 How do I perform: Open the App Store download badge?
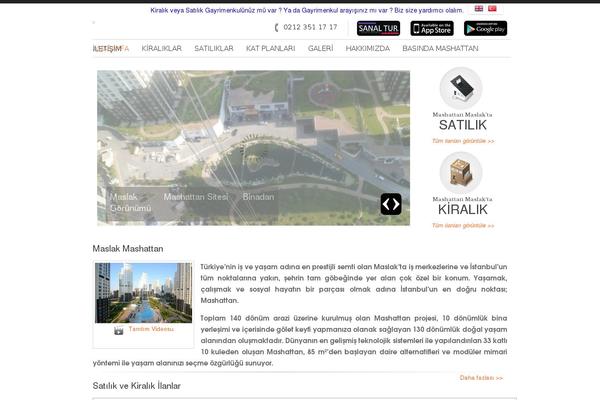[432, 28]
